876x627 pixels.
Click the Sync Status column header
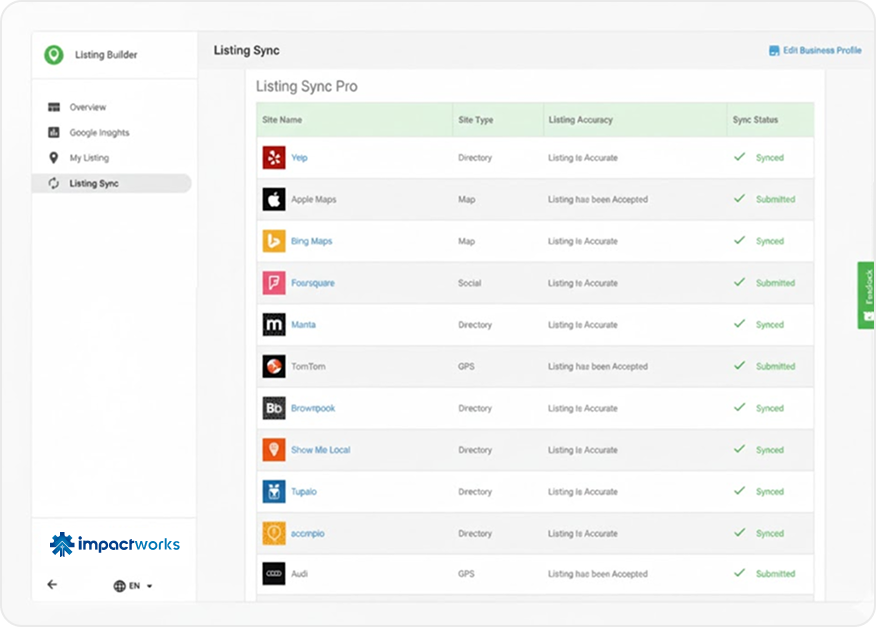tap(755, 120)
